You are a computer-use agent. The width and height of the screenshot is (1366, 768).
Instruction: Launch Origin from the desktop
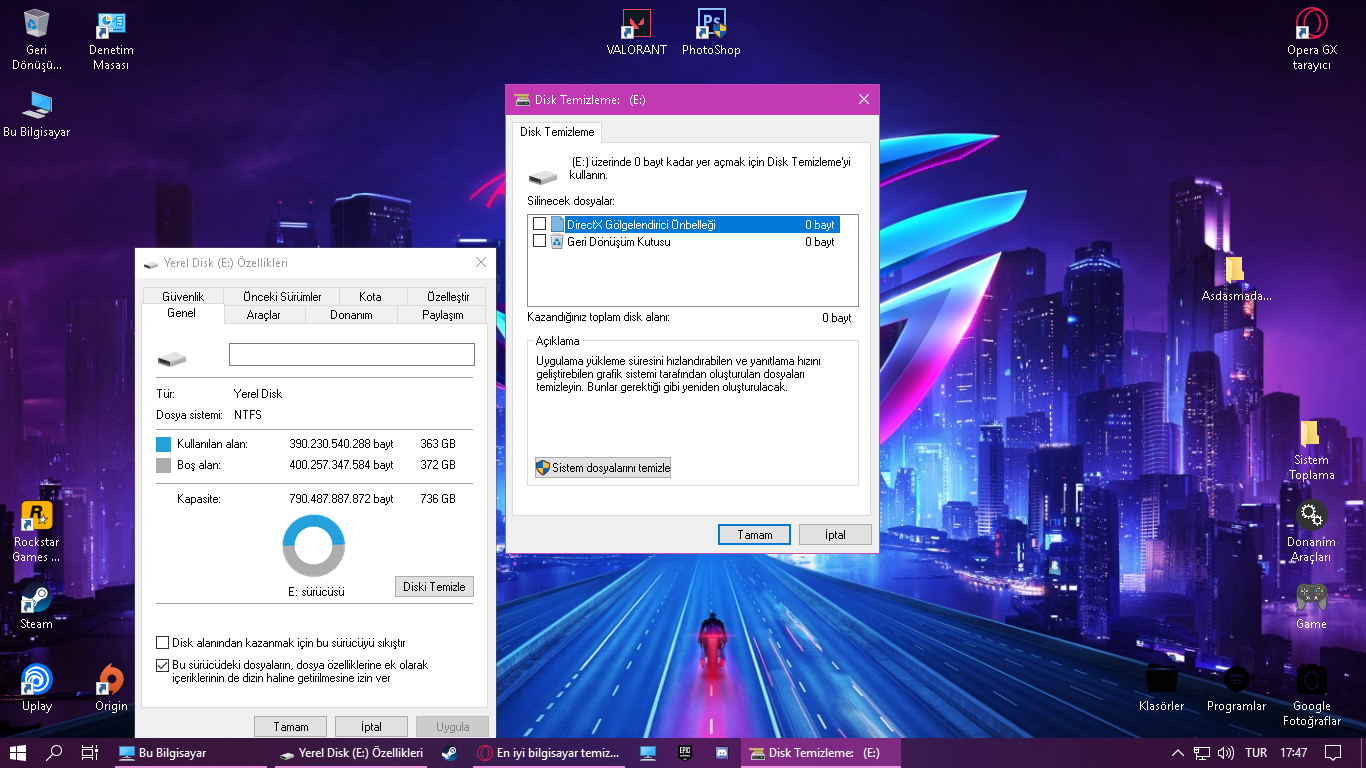[111, 688]
